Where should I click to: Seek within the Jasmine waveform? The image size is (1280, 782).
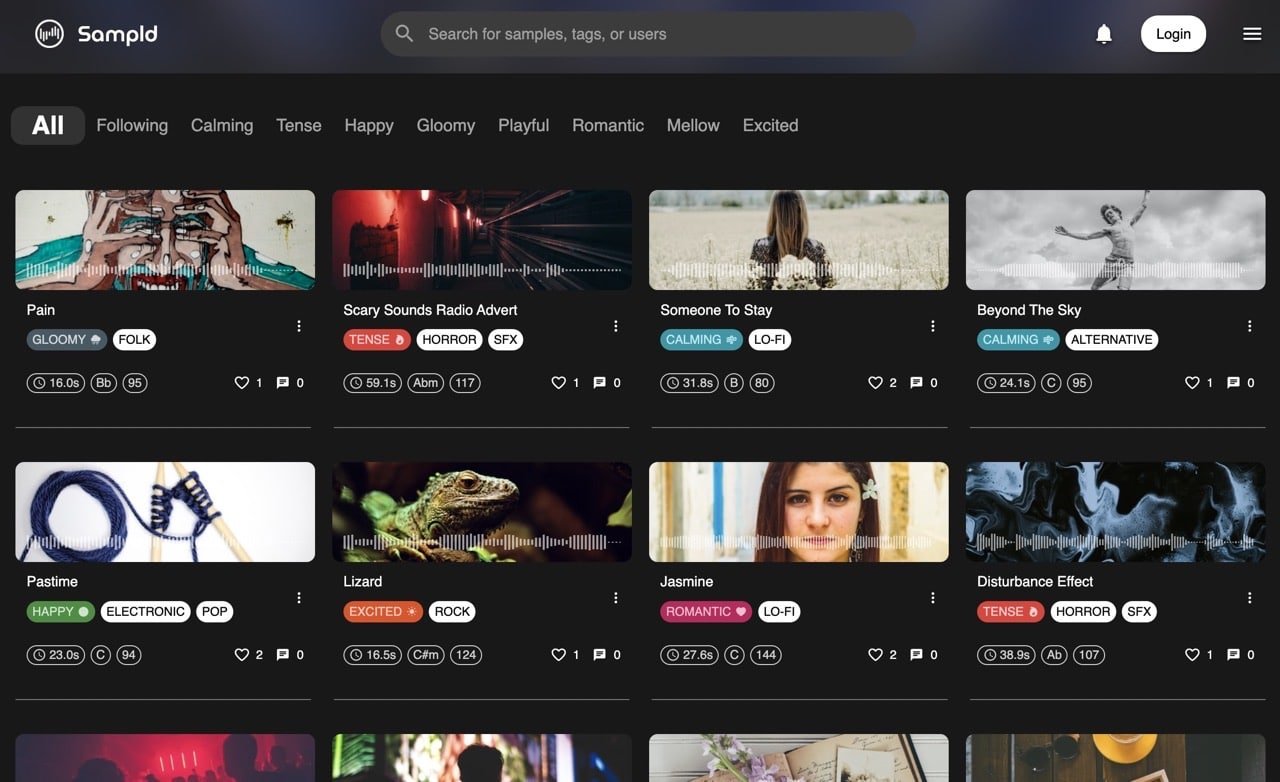[x=799, y=542]
